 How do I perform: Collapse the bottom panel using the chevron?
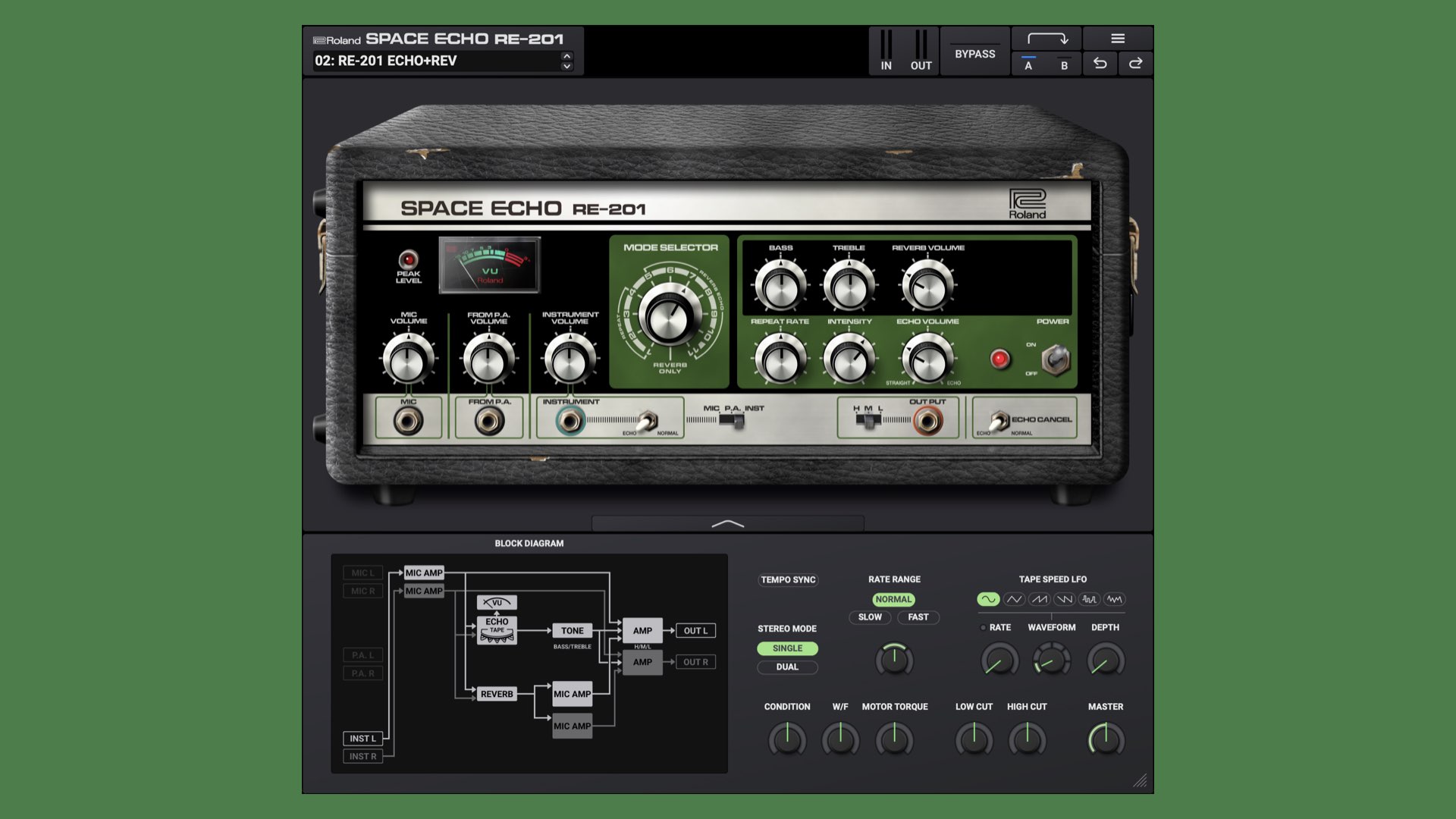pyautogui.click(x=728, y=522)
